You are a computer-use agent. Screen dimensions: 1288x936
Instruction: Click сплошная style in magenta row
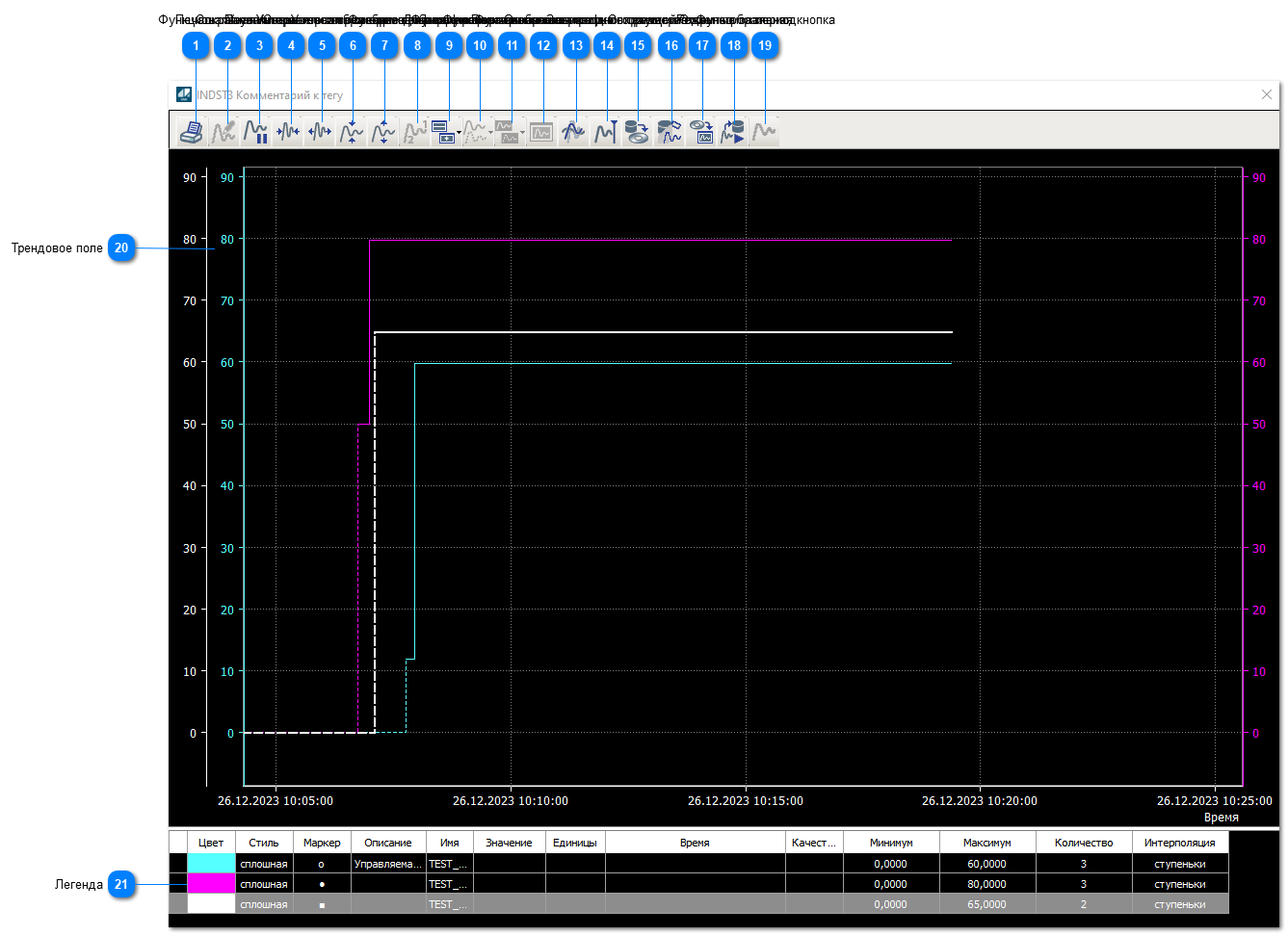point(264,884)
